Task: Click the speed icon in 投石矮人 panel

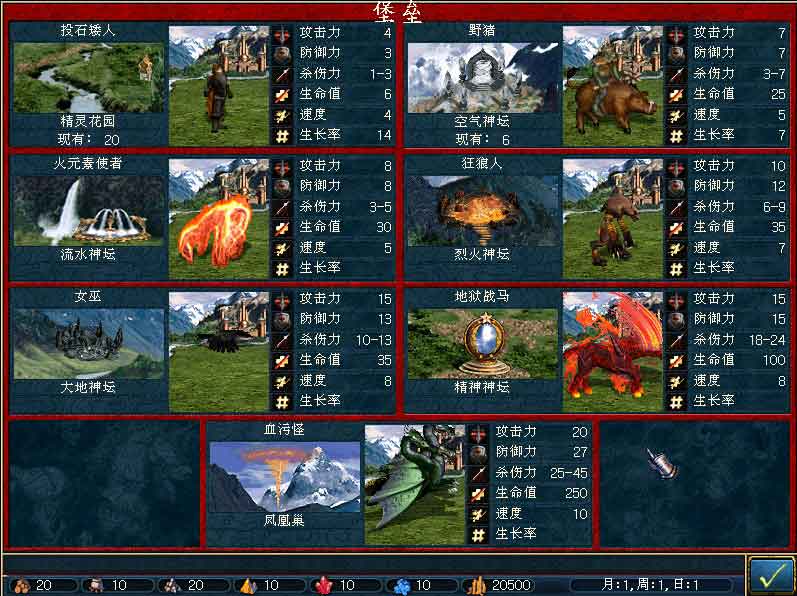Action: pyautogui.click(x=282, y=115)
